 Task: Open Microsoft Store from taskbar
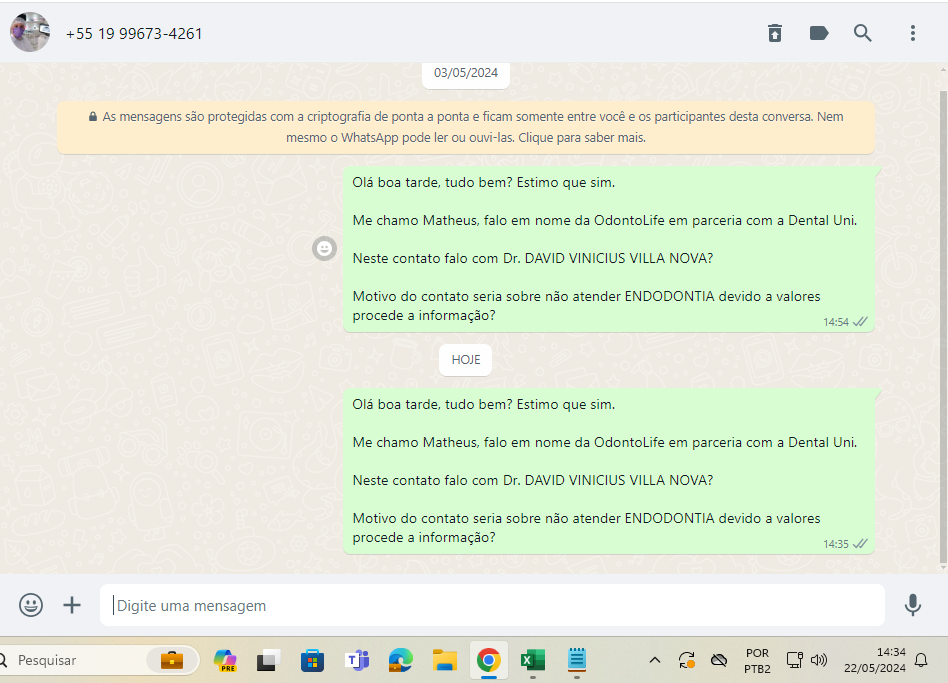click(312, 660)
